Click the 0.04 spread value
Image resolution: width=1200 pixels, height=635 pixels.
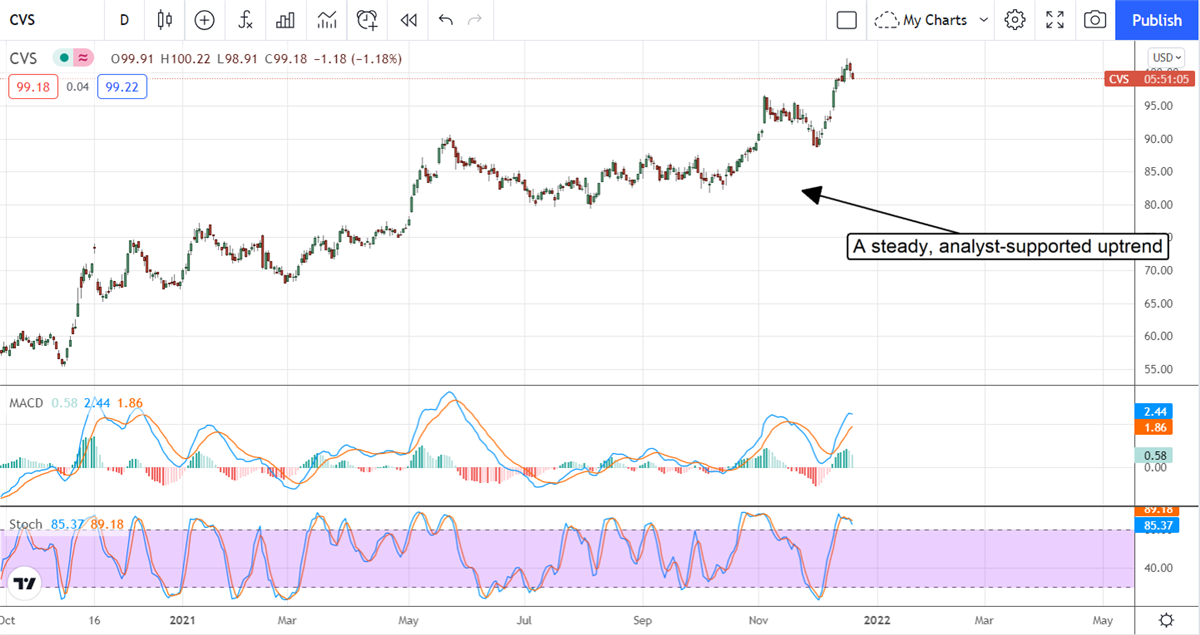78,88
